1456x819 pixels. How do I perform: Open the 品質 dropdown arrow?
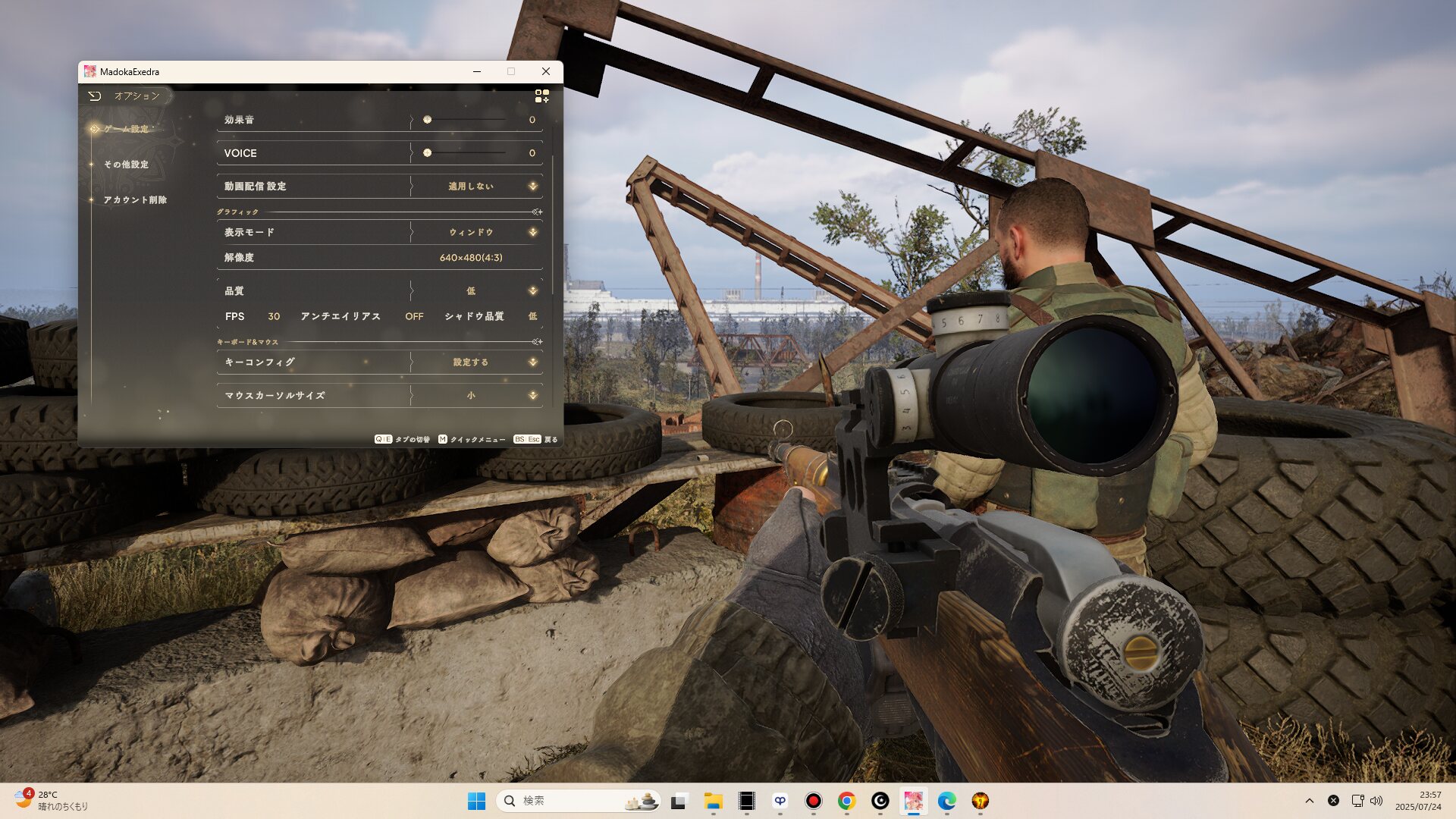(532, 291)
